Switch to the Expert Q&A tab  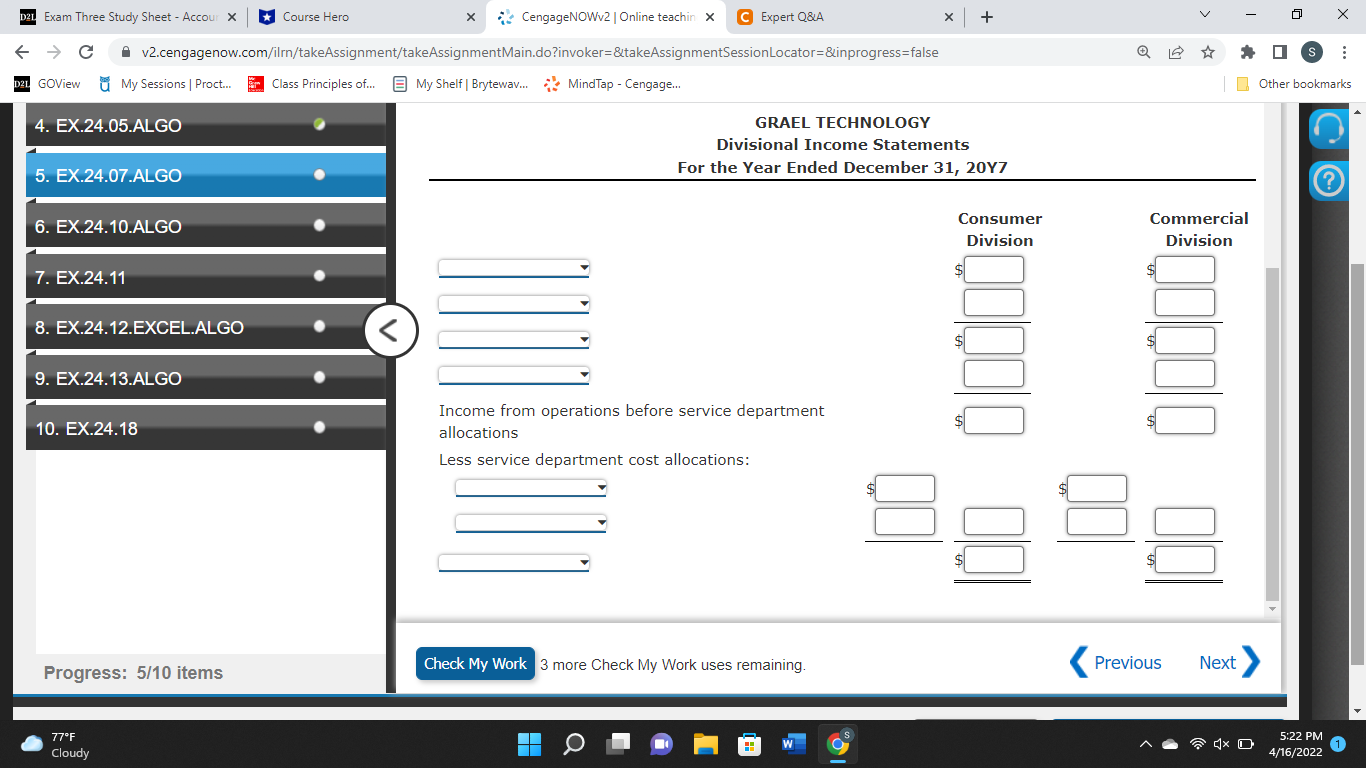846,17
